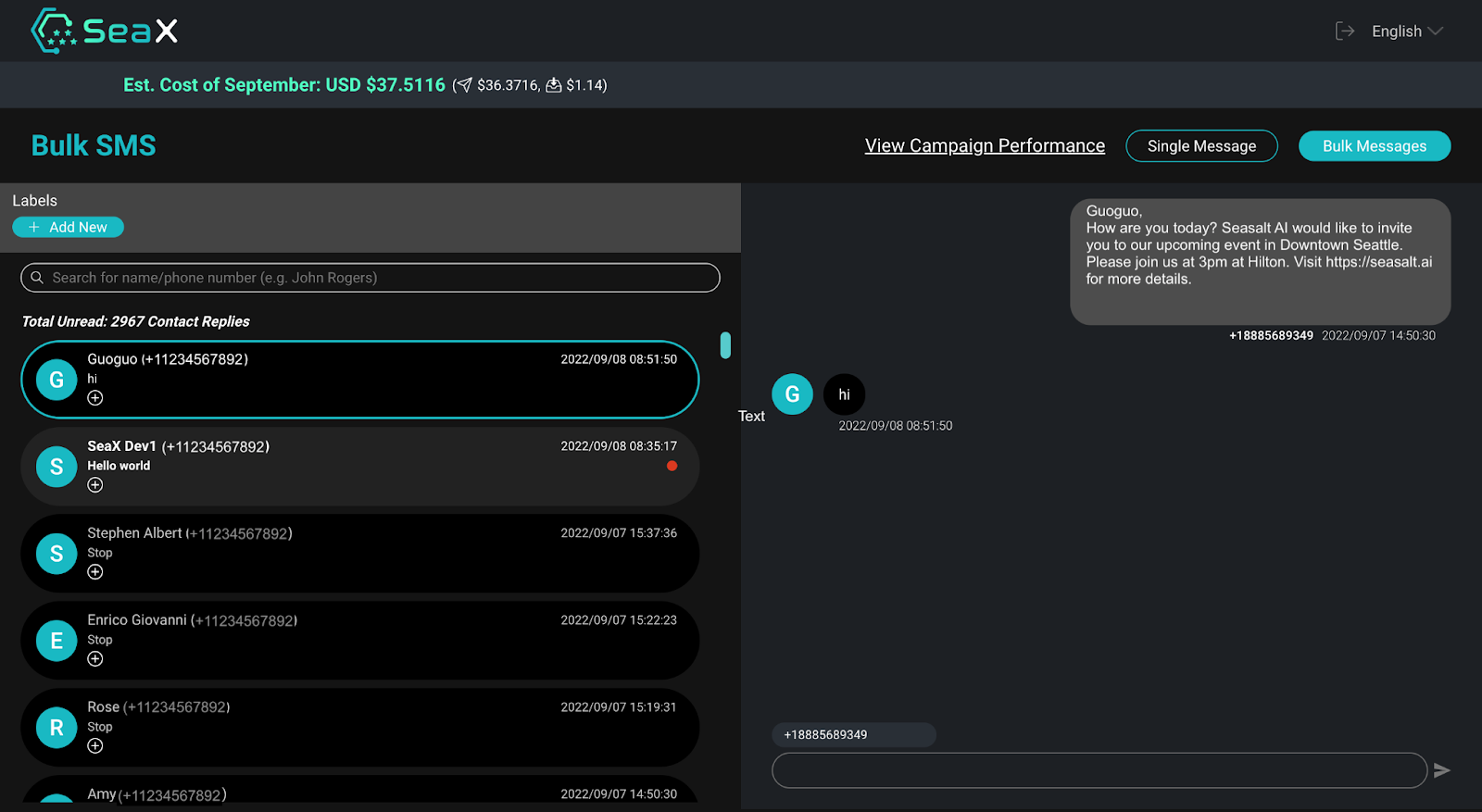1482x812 pixels.
Task: Open View Campaign Performance link
Action: (x=985, y=146)
